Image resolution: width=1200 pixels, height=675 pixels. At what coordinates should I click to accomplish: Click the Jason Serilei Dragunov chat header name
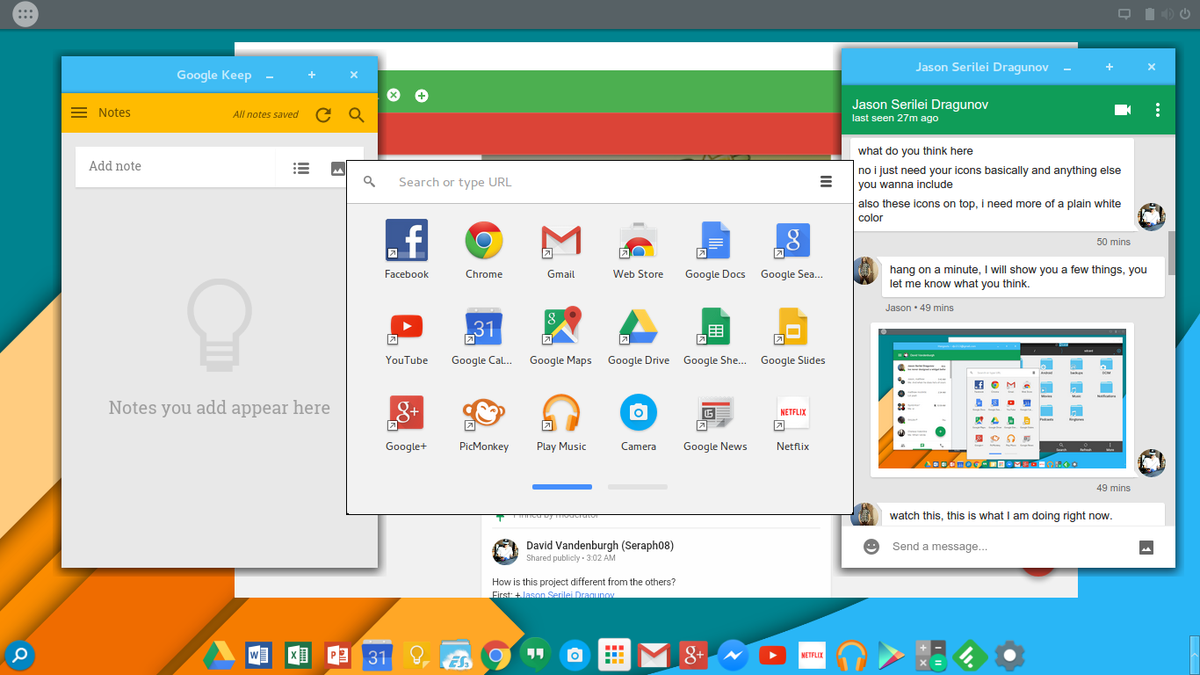[x=919, y=104]
